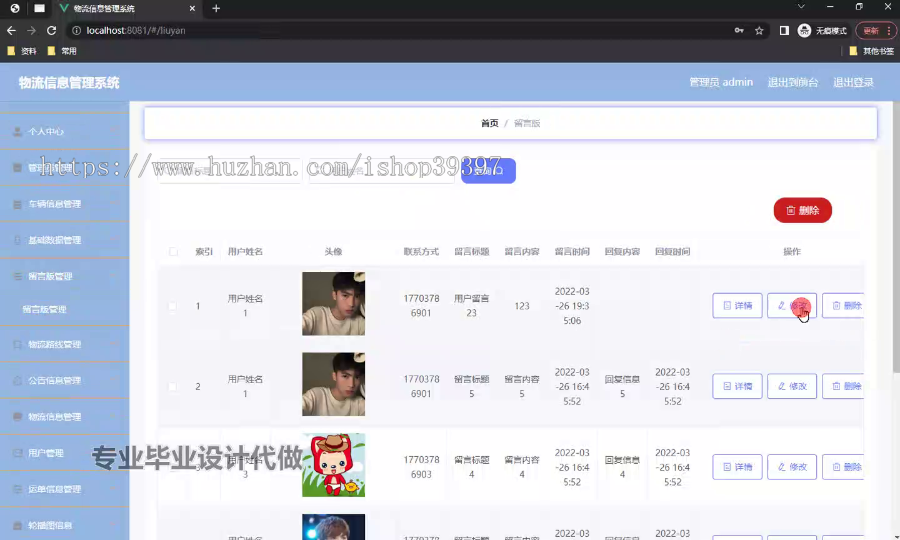
Task: Click 修改 for the index 1 row
Action: (792, 306)
